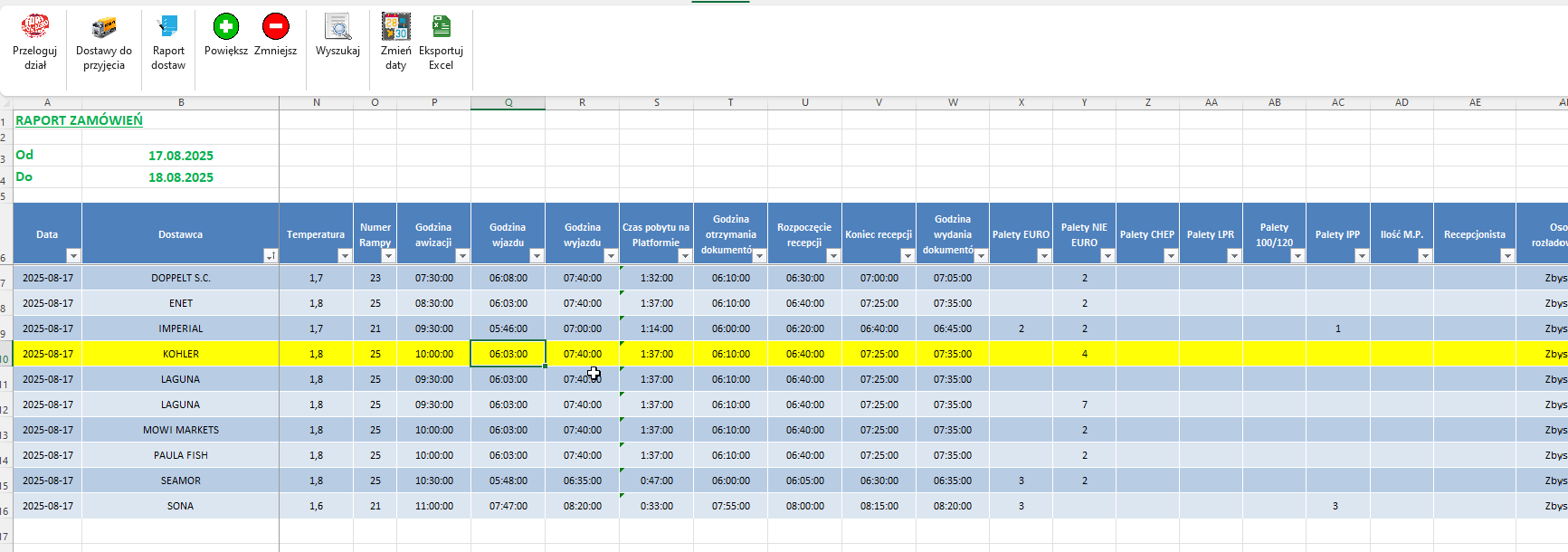Open the Palety IPP filter dropdown
Image resolution: width=1568 pixels, height=552 pixels.
1362,256
